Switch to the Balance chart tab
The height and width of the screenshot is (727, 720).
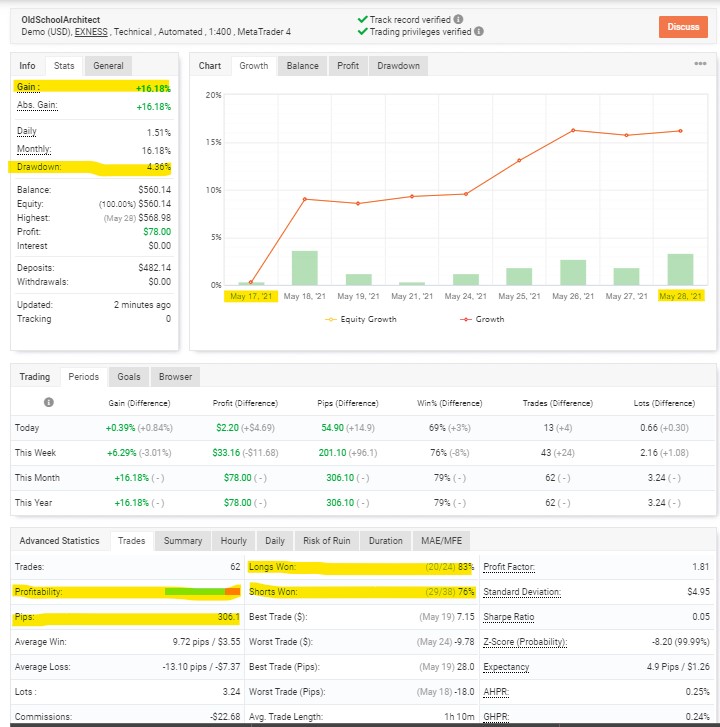302,66
